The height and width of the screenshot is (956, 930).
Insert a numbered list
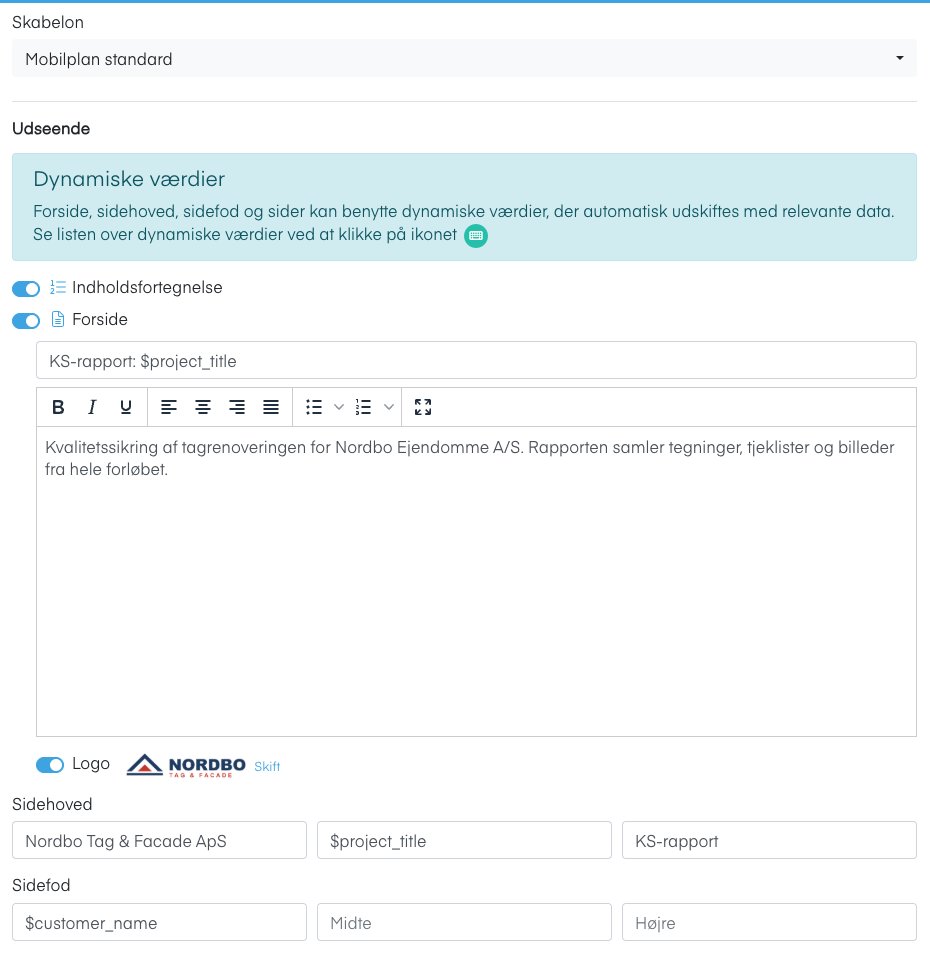point(363,407)
